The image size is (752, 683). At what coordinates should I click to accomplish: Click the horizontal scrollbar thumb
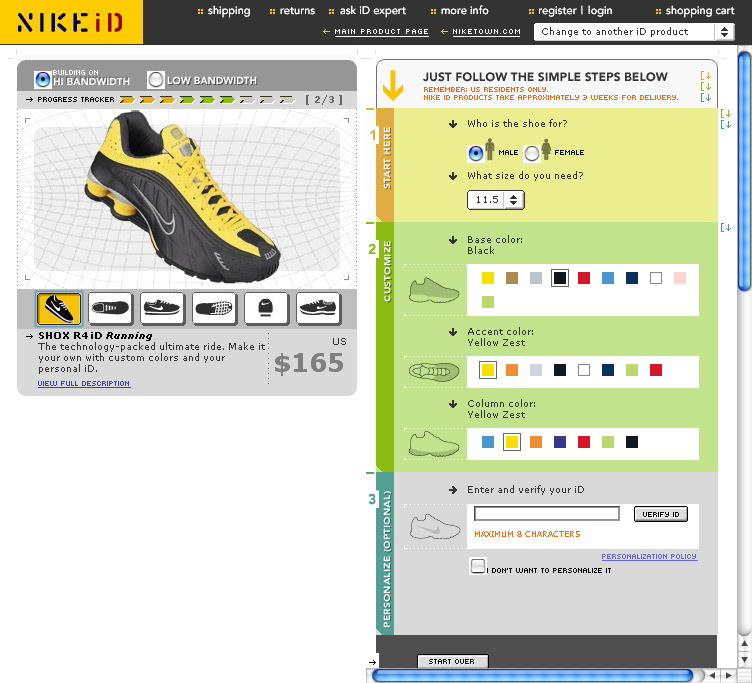pyautogui.click(x=532, y=676)
